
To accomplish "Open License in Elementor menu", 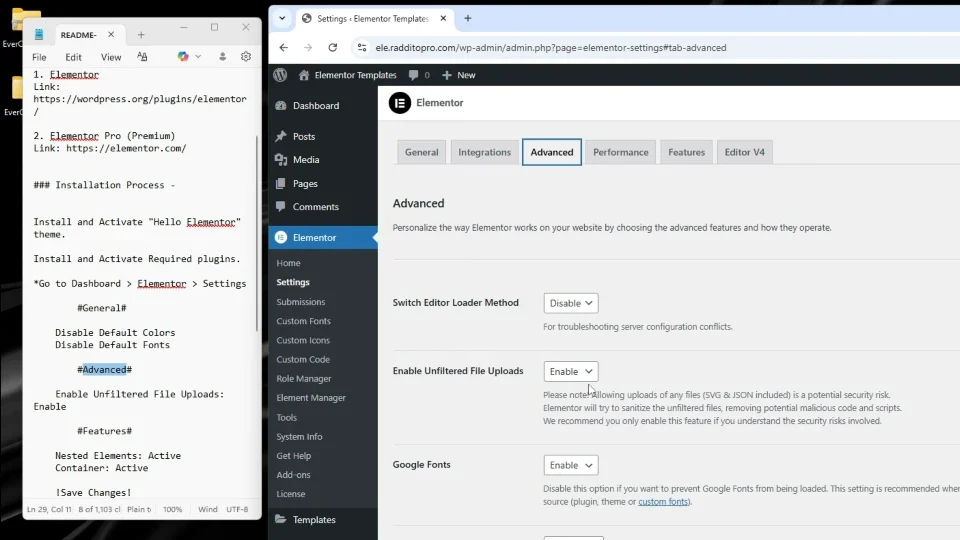I will [x=290, y=494].
